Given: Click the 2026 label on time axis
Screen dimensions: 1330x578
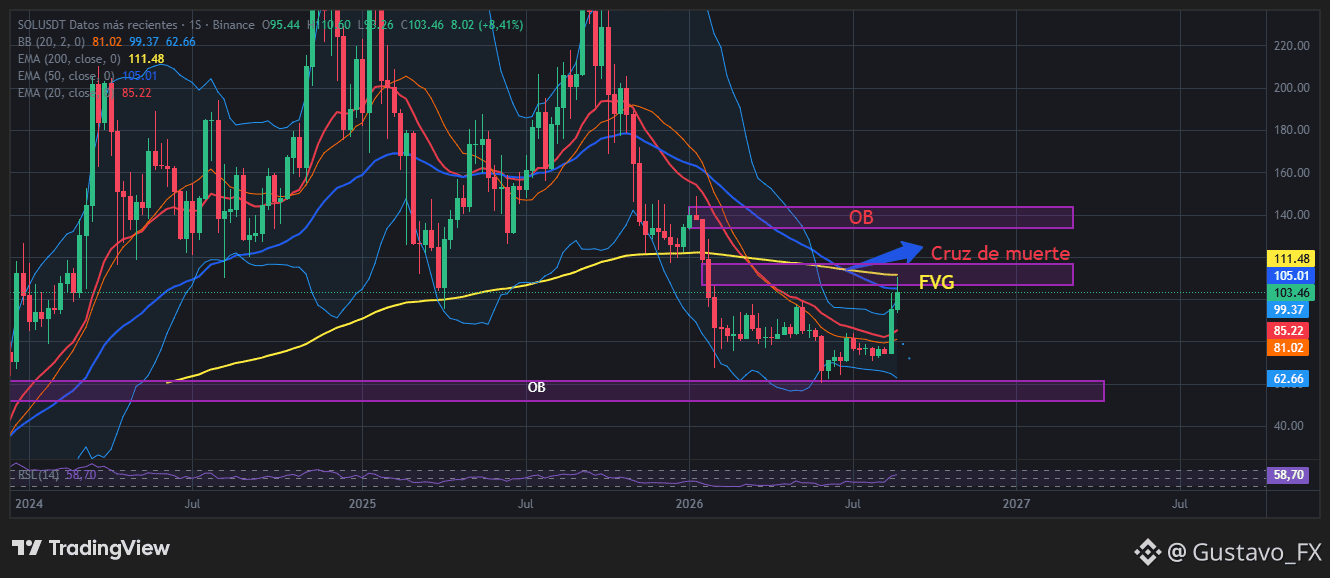Looking at the screenshot, I should pos(691,505).
